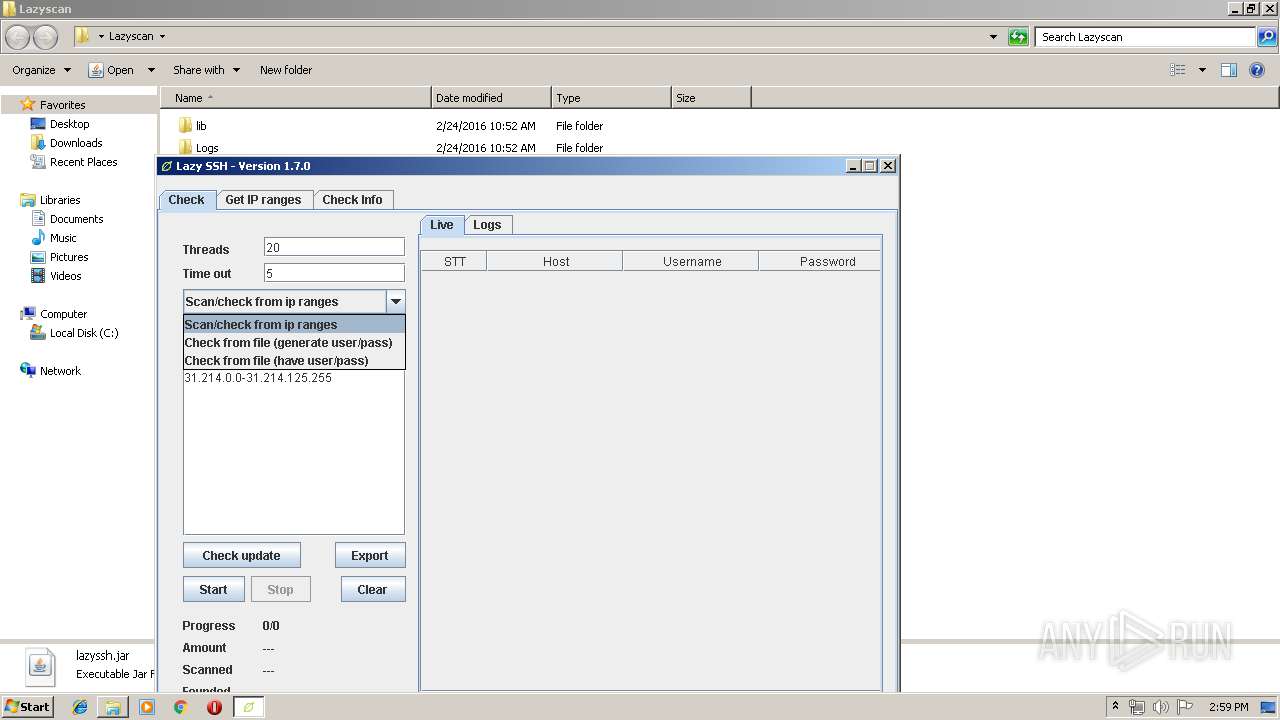Sort Explorer files by Type column
This screenshot has width=1280, height=720.
click(611, 98)
